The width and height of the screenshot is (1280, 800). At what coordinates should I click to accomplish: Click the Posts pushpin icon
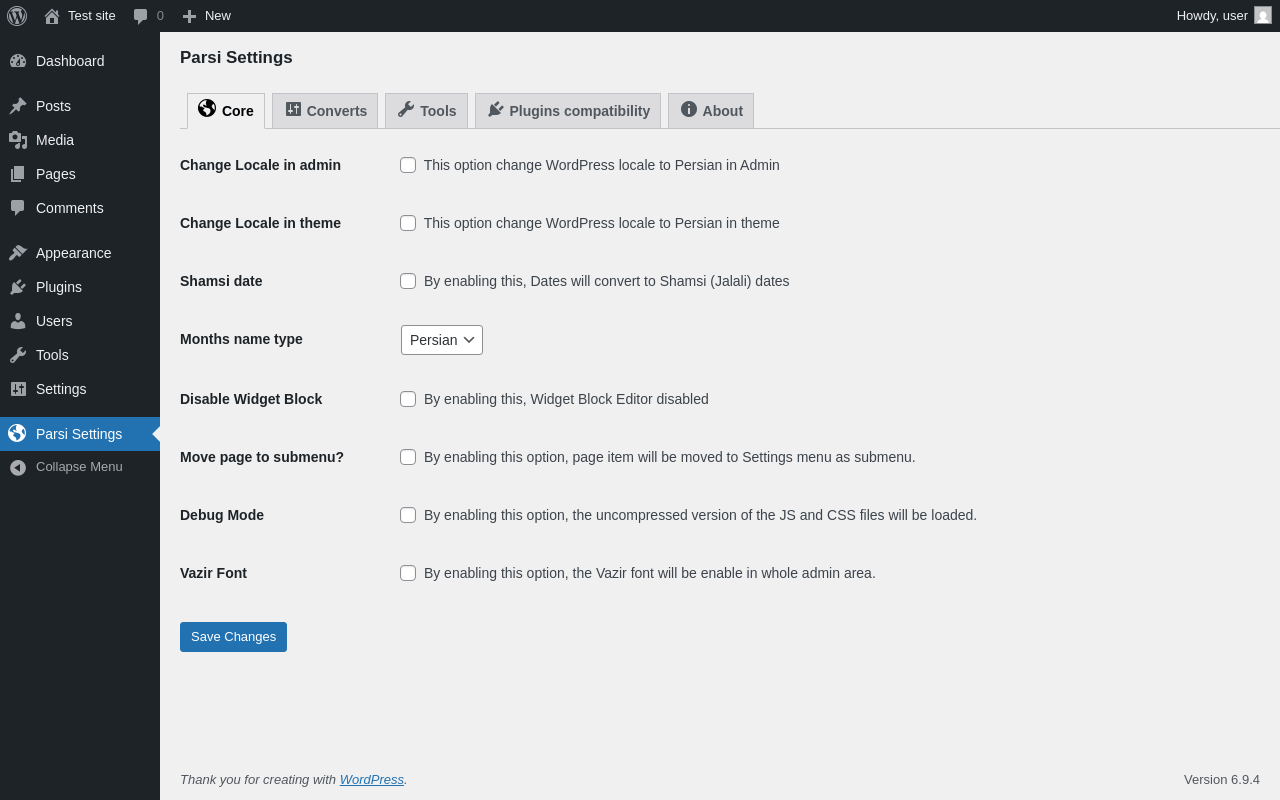tap(18, 106)
